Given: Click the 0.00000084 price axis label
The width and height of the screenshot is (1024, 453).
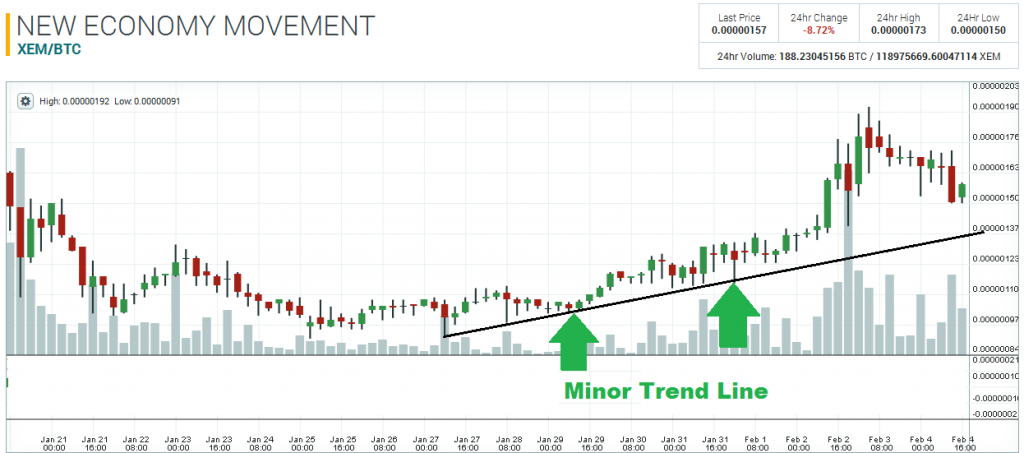Looking at the screenshot, I should click(997, 349).
